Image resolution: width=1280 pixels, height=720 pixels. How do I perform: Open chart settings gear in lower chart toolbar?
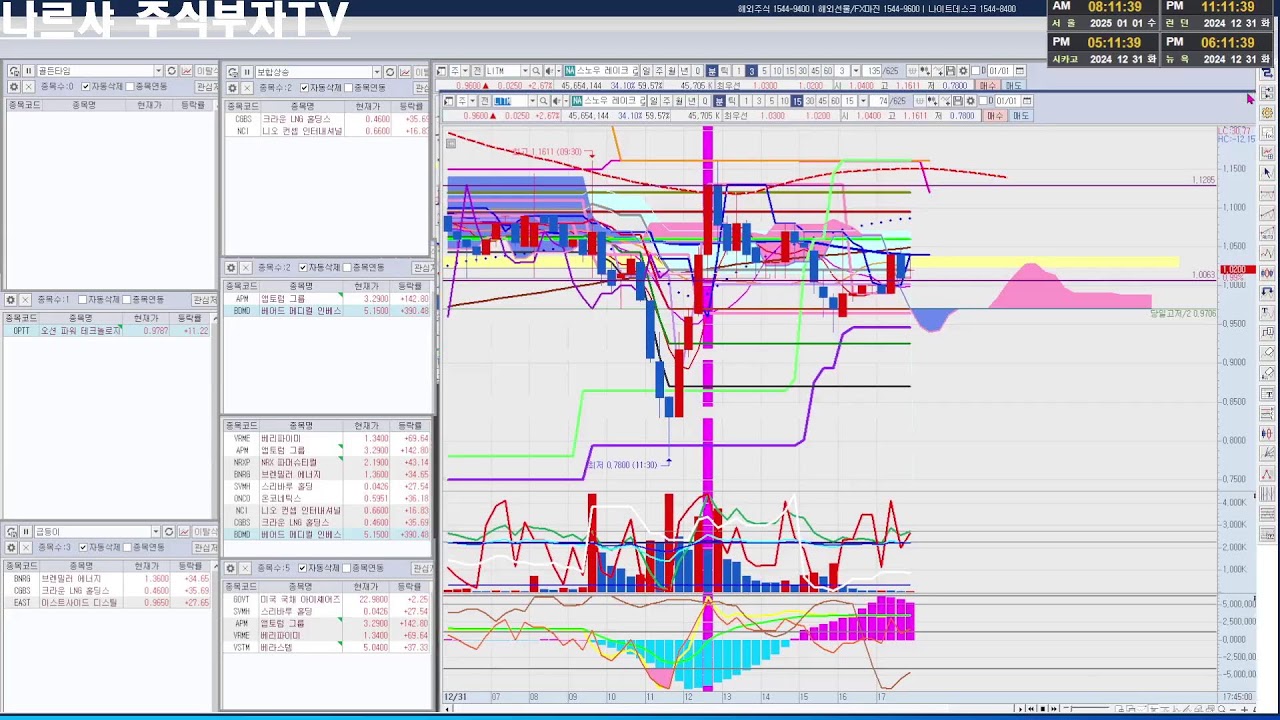970,101
